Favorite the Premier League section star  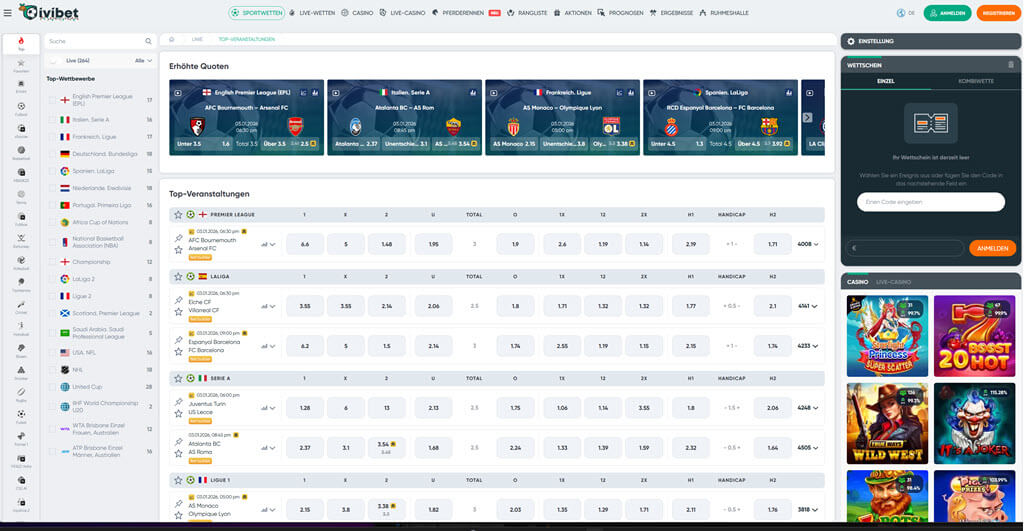pyautogui.click(x=178, y=214)
